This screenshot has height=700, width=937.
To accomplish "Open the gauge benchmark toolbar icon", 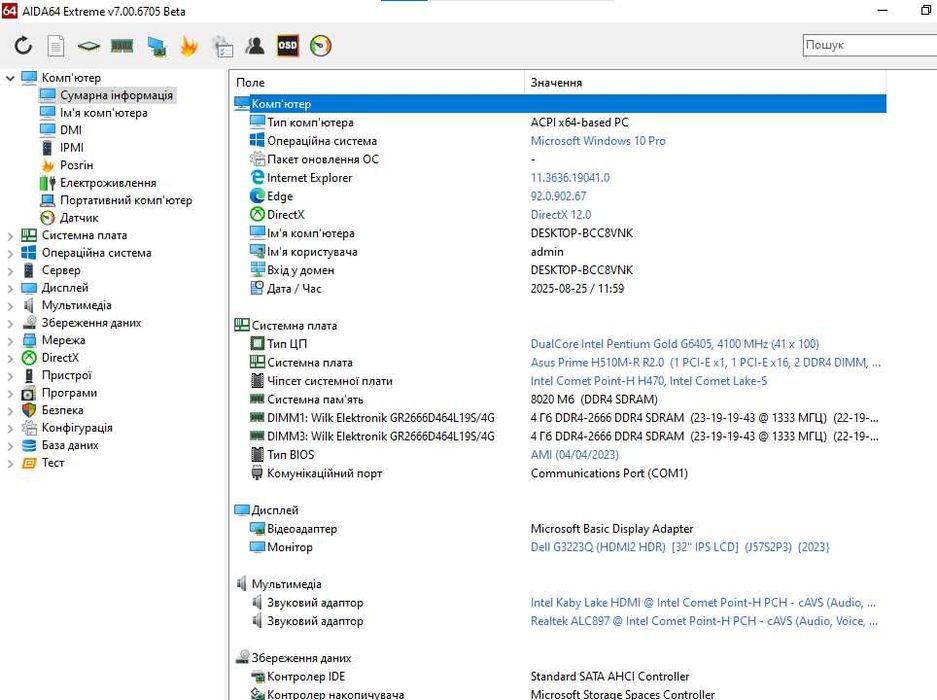I will 321,45.
